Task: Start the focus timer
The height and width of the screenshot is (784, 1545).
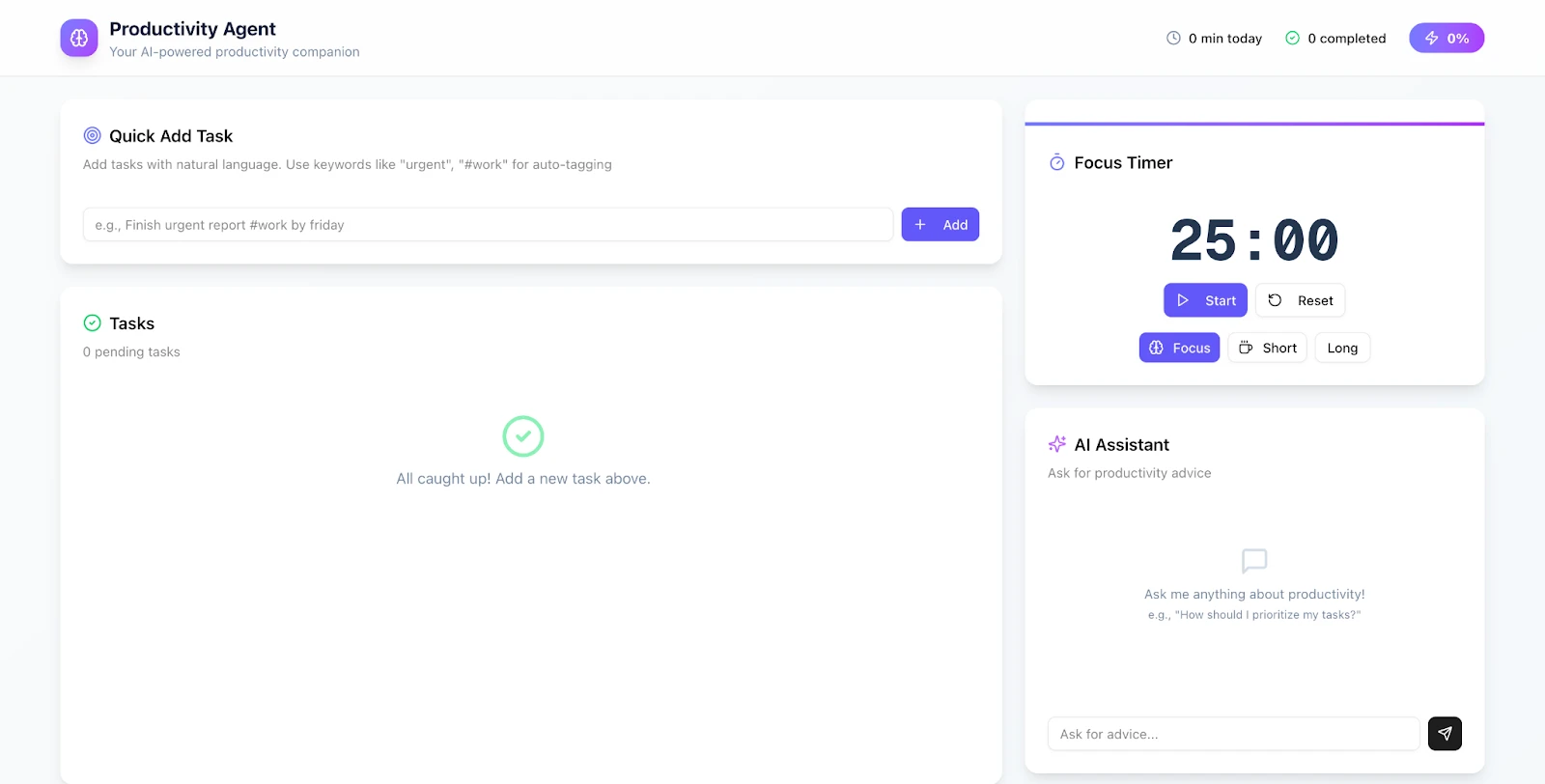Action: pyautogui.click(x=1205, y=300)
